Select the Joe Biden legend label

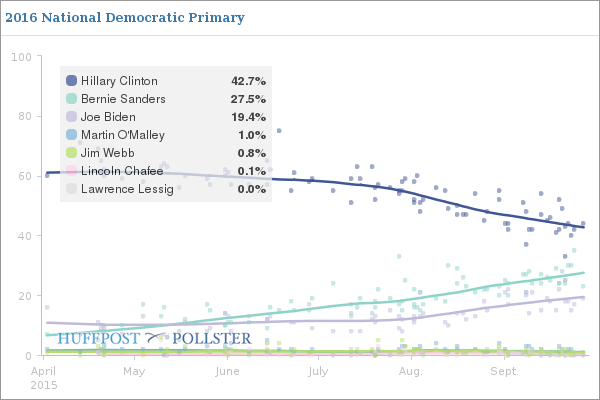point(109,117)
